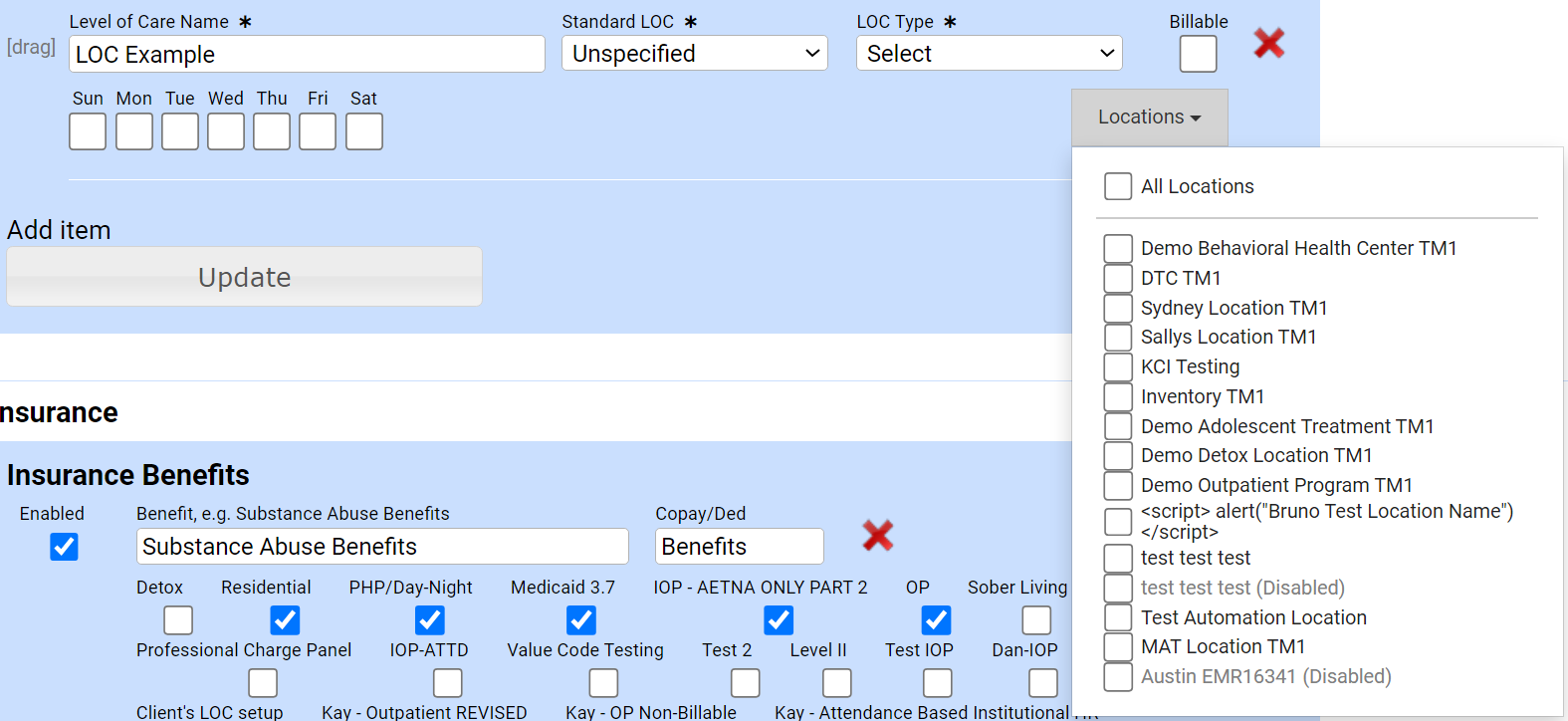This screenshot has width=1568, height=721.
Task: Tick the KCI Testing location
Action: (x=1118, y=366)
